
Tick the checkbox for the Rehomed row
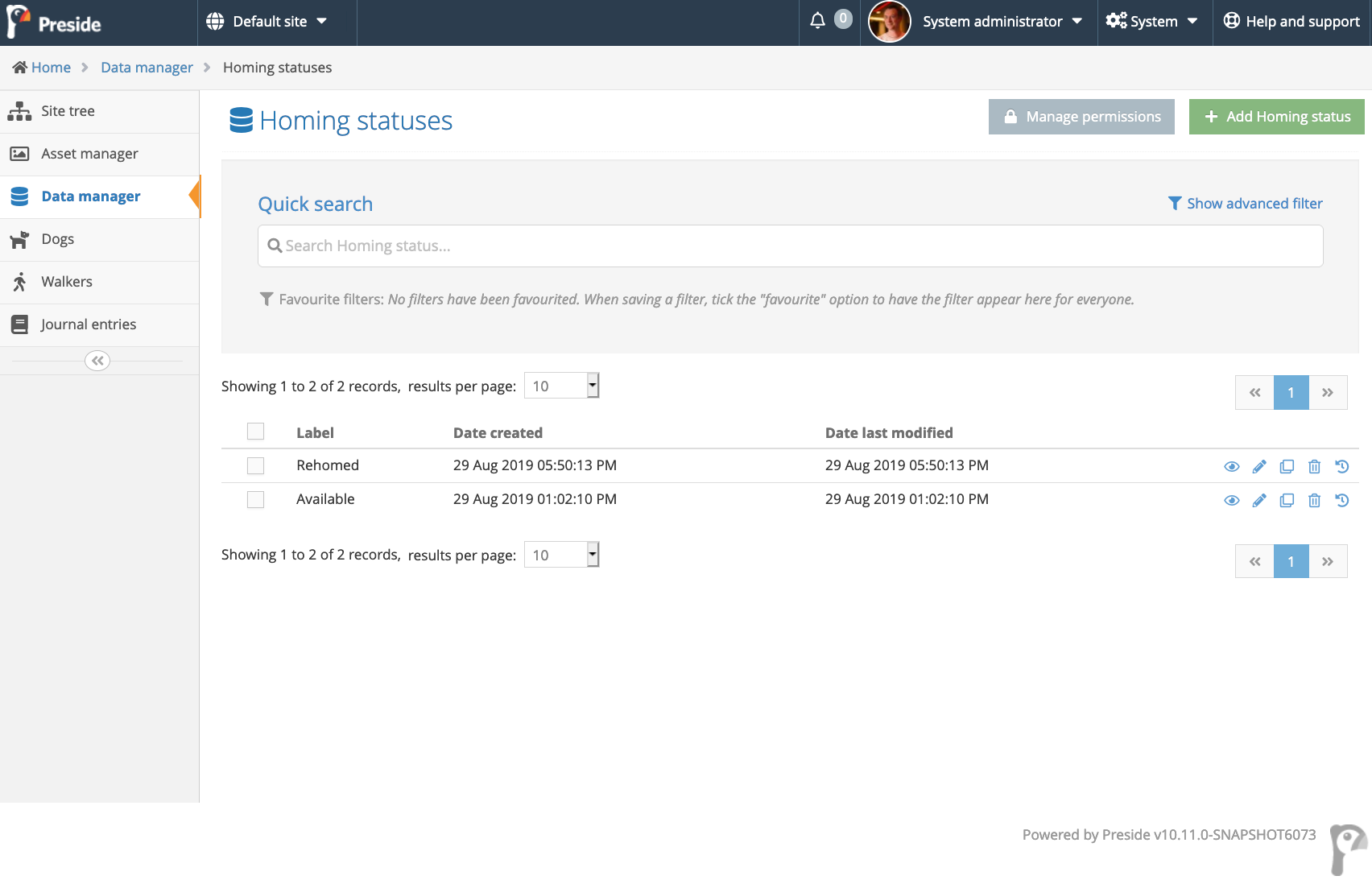pos(255,465)
